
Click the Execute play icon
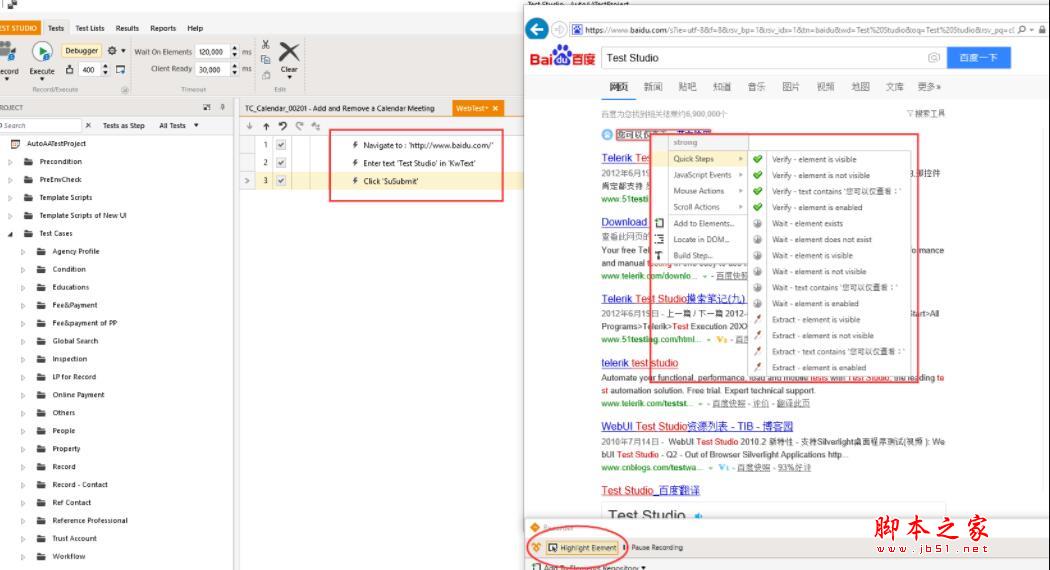(x=42, y=52)
